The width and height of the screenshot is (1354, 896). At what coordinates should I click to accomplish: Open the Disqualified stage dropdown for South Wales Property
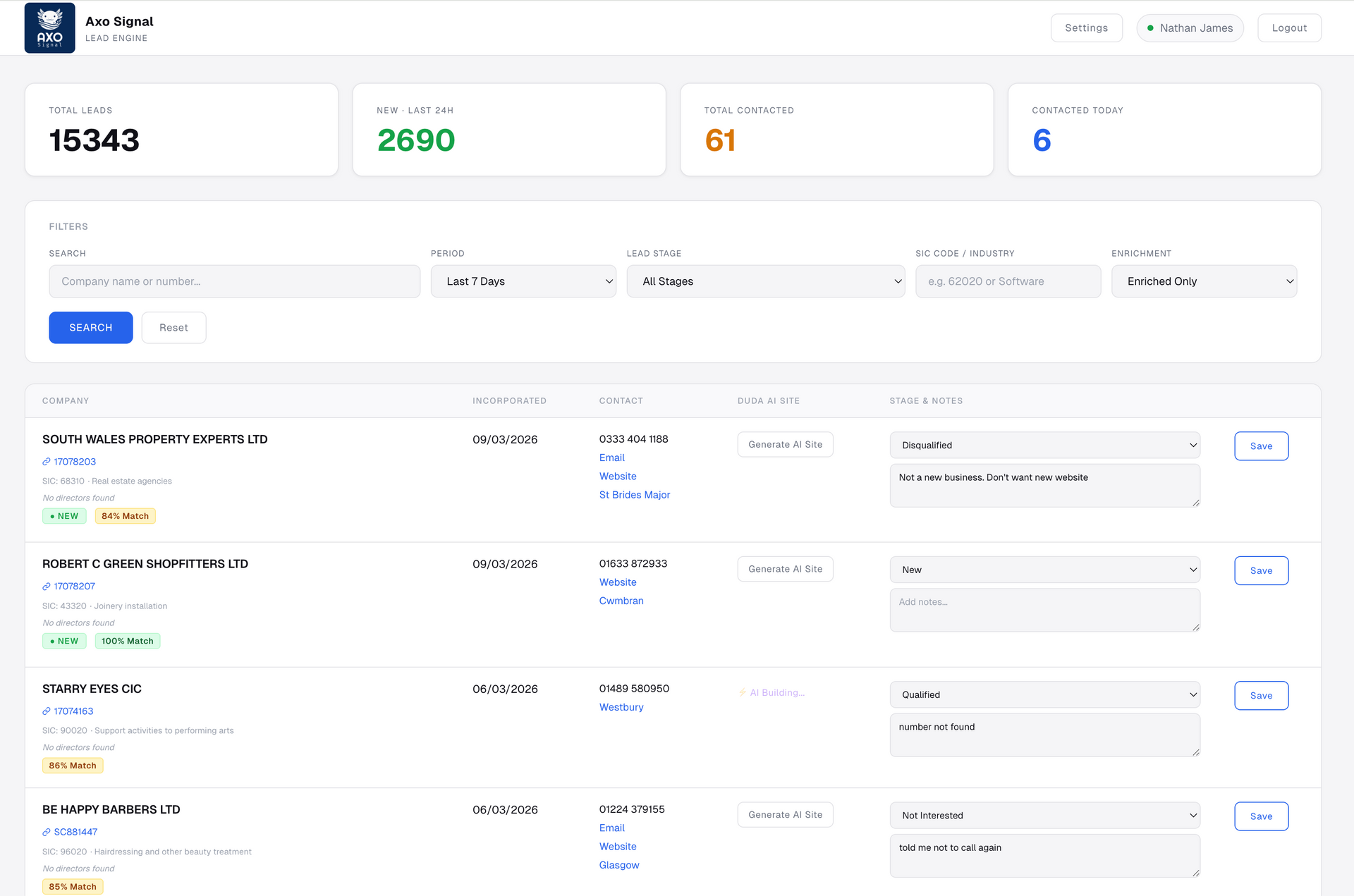(x=1044, y=445)
